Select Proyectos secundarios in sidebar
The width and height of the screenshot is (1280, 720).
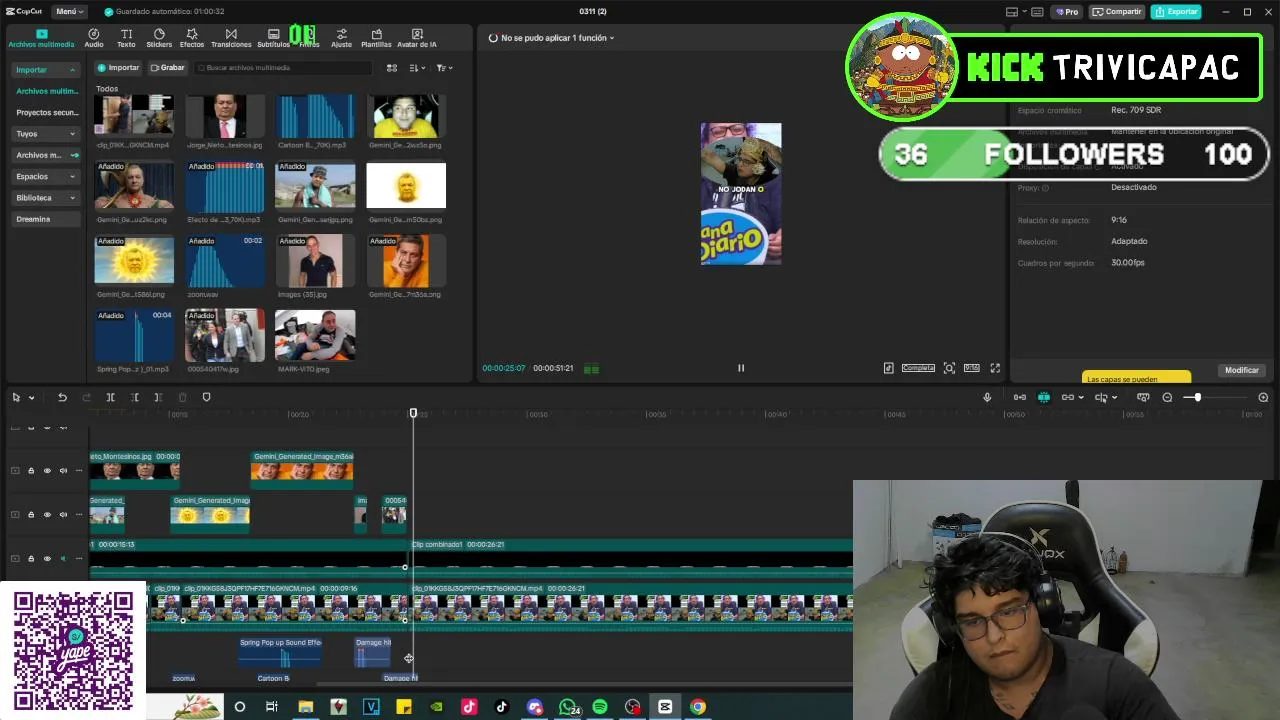pyautogui.click(x=46, y=112)
